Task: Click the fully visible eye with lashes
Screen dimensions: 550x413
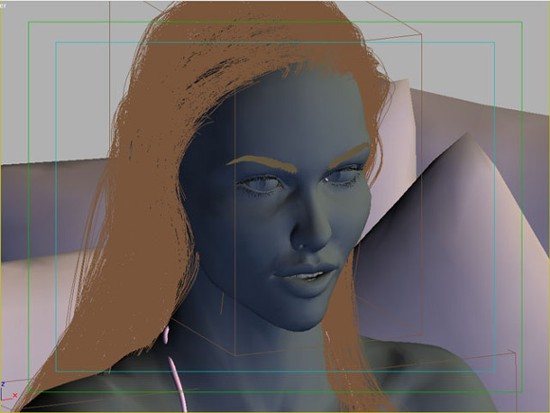Action: point(261,185)
